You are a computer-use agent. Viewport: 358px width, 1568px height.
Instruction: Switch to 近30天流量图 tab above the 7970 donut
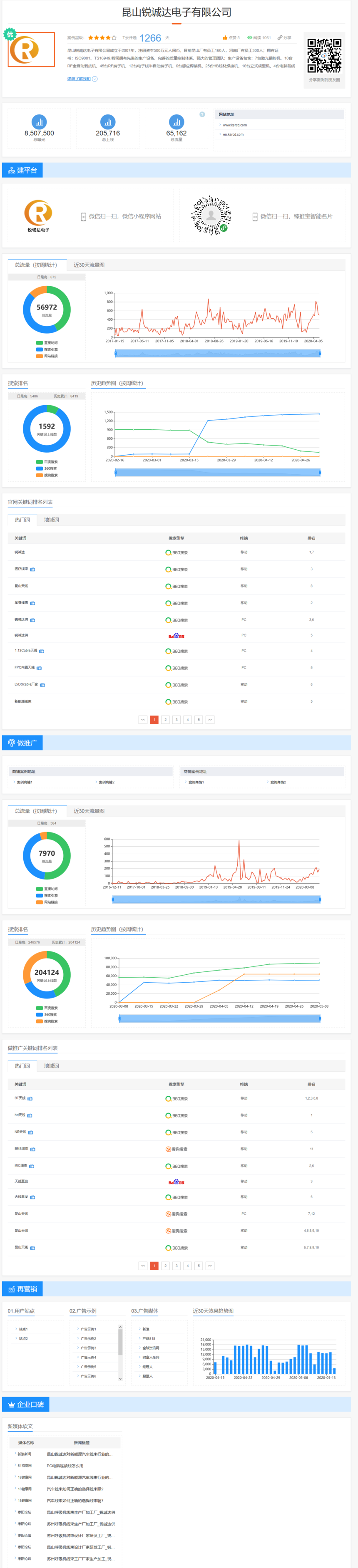pyautogui.click(x=89, y=811)
